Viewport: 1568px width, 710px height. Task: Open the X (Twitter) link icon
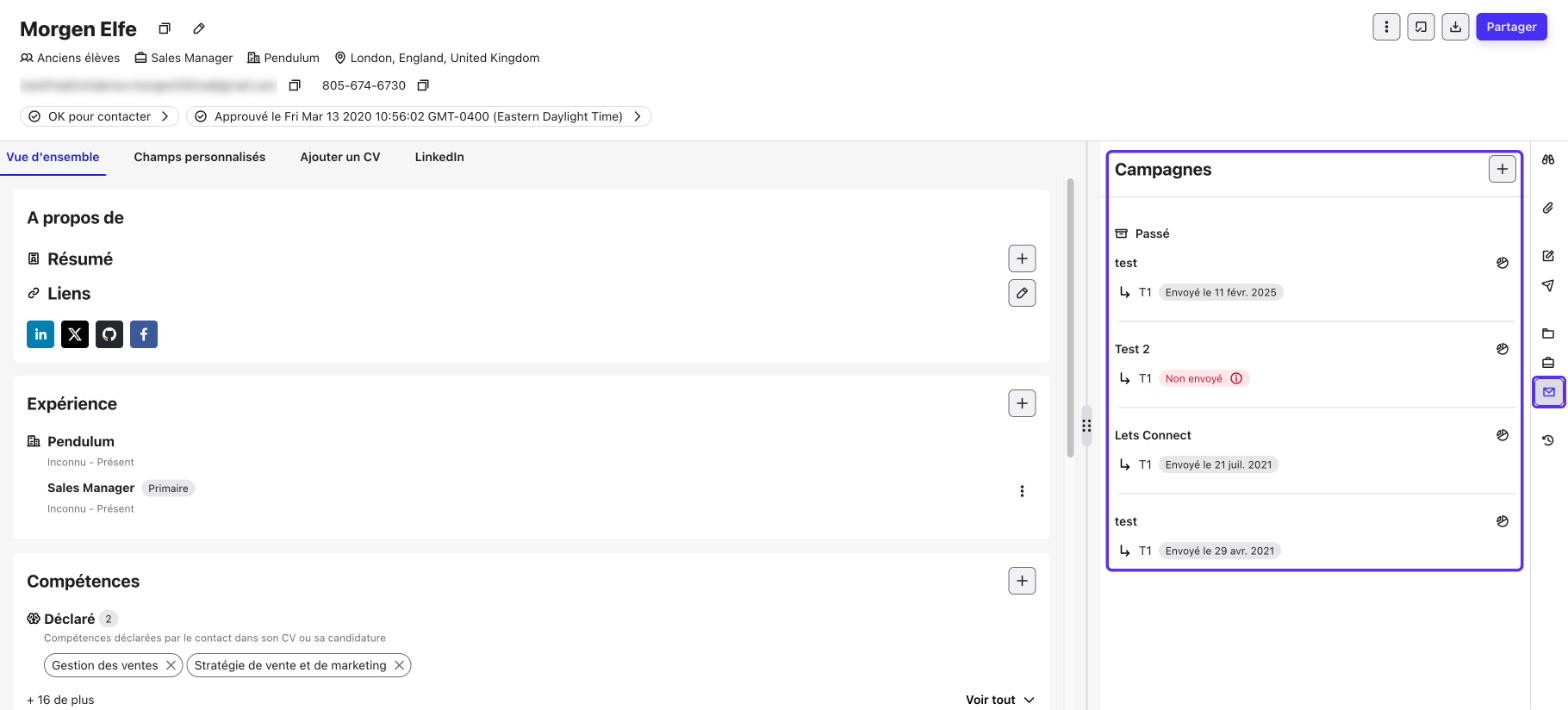[x=75, y=334]
